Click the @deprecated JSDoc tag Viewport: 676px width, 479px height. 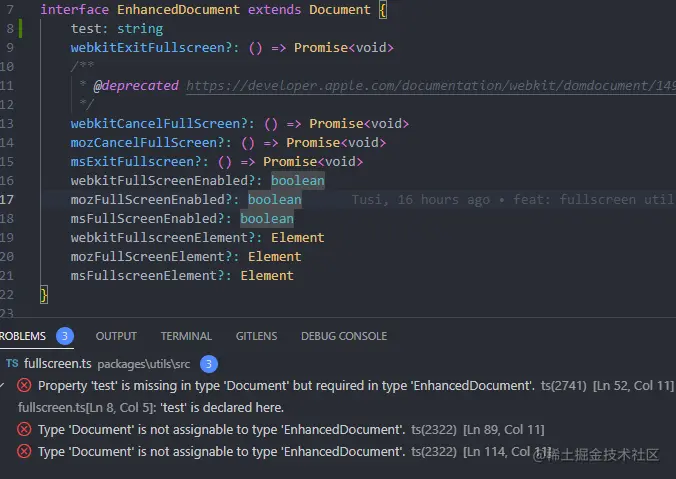136,86
